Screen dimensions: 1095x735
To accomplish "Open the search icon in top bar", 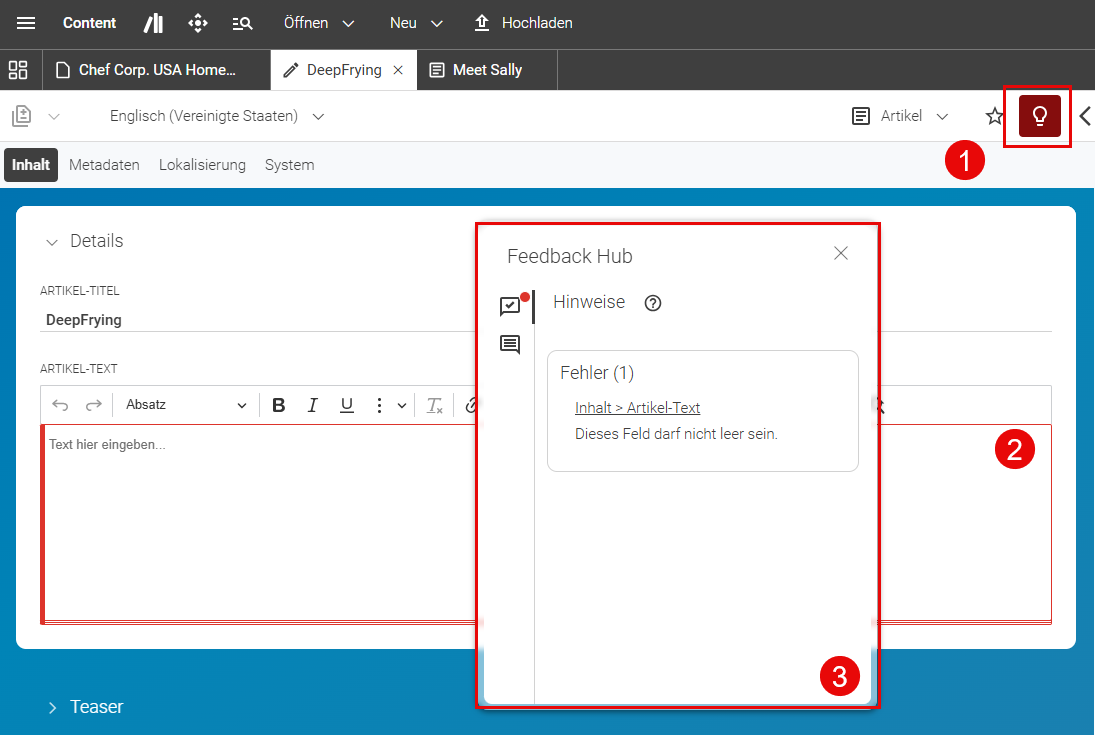I will click(242, 24).
